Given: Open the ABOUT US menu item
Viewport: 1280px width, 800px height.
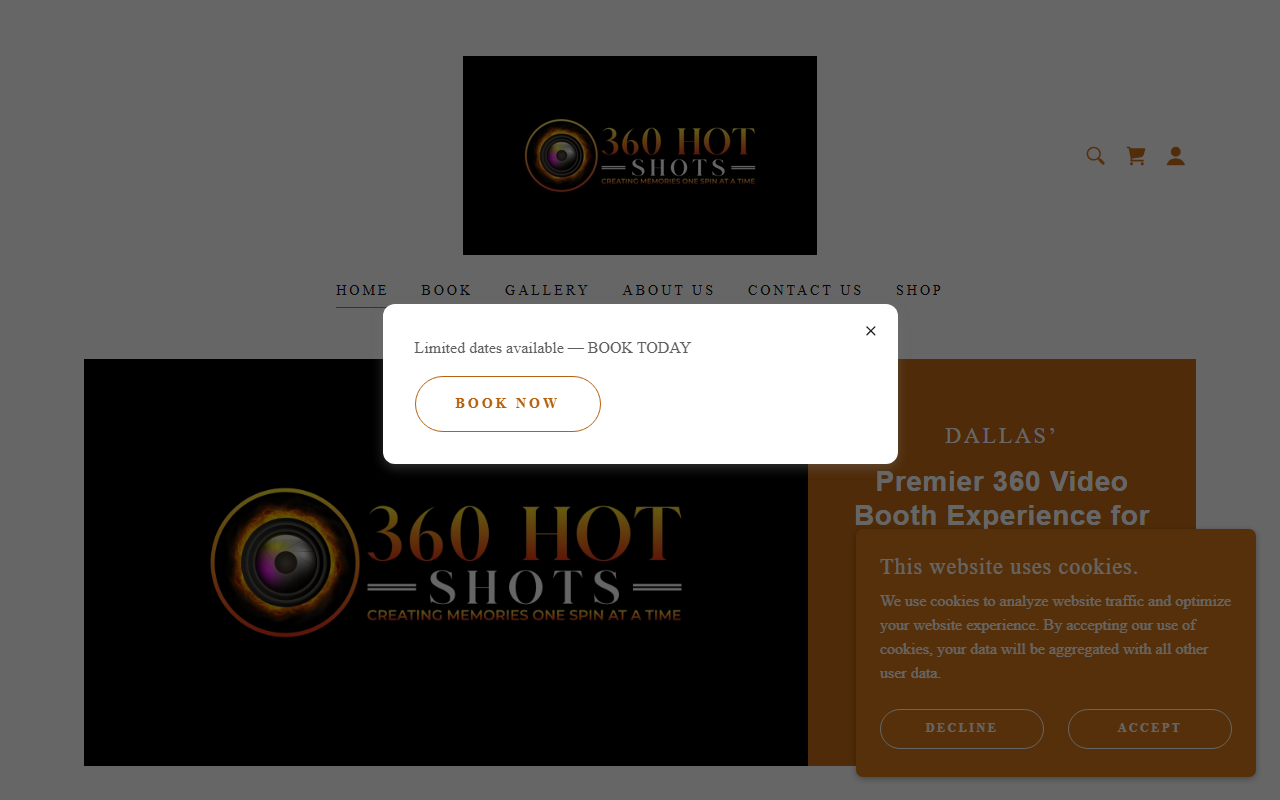Looking at the screenshot, I should [669, 290].
